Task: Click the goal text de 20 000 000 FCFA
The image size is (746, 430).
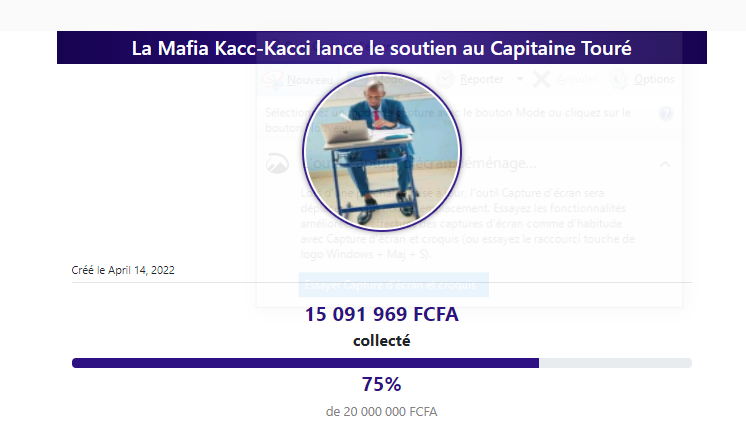Action: pyautogui.click(x=381, y=411)
